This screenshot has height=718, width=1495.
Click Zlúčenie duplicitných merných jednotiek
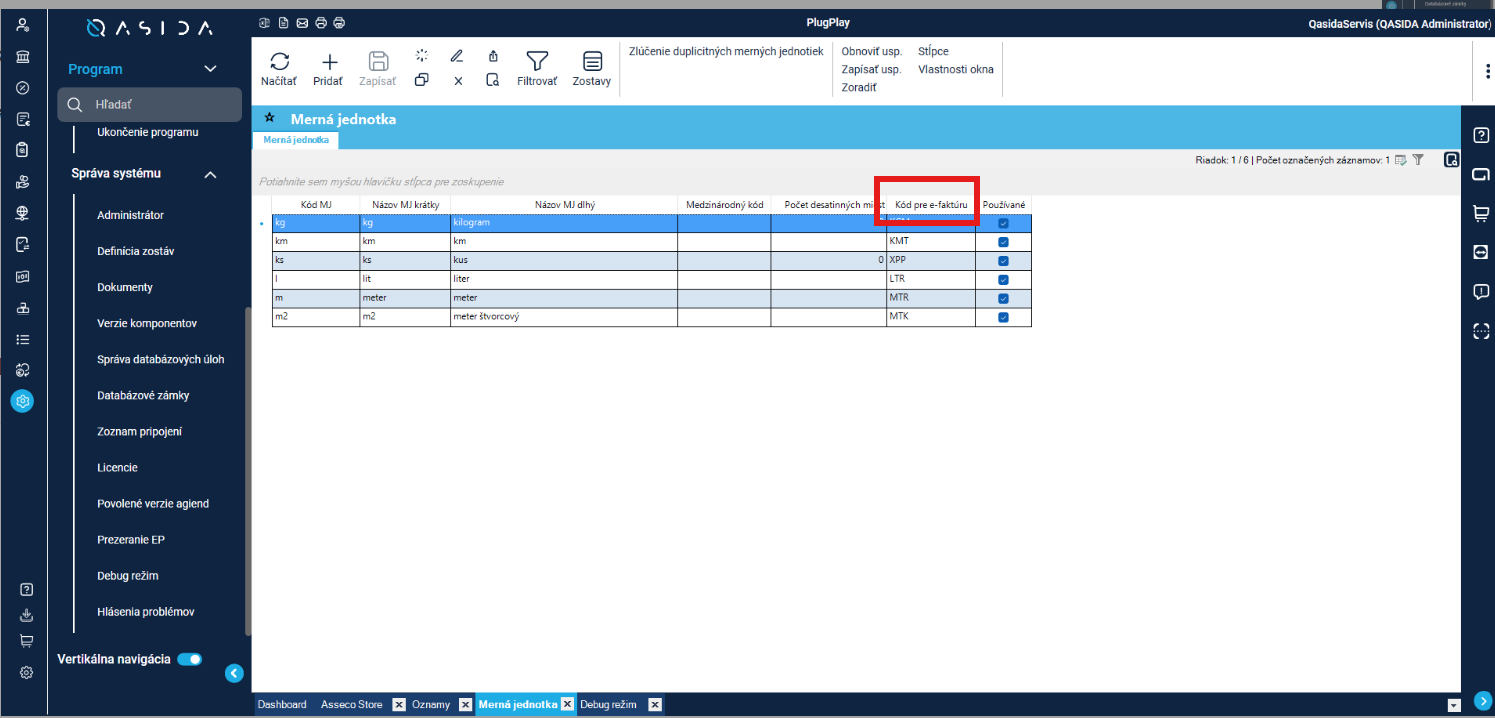[726, 51]
